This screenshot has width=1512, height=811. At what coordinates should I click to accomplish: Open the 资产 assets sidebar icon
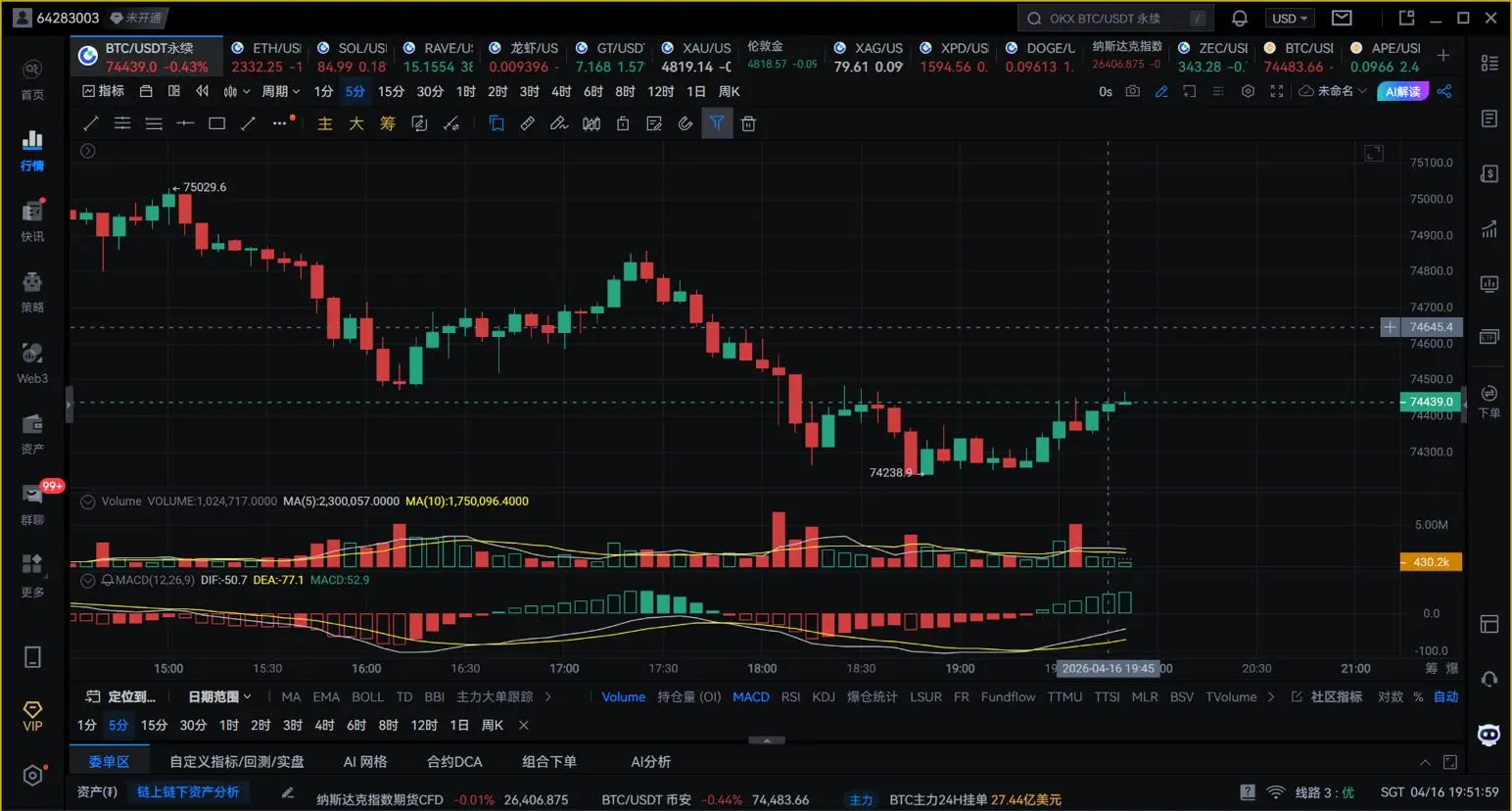coord(32,434)
